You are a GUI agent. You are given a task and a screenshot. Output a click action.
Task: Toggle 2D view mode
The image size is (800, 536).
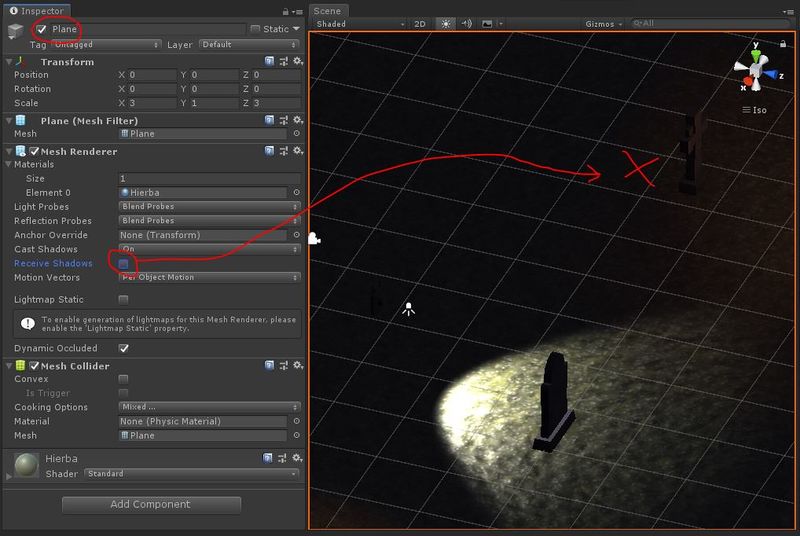point(420,24)
